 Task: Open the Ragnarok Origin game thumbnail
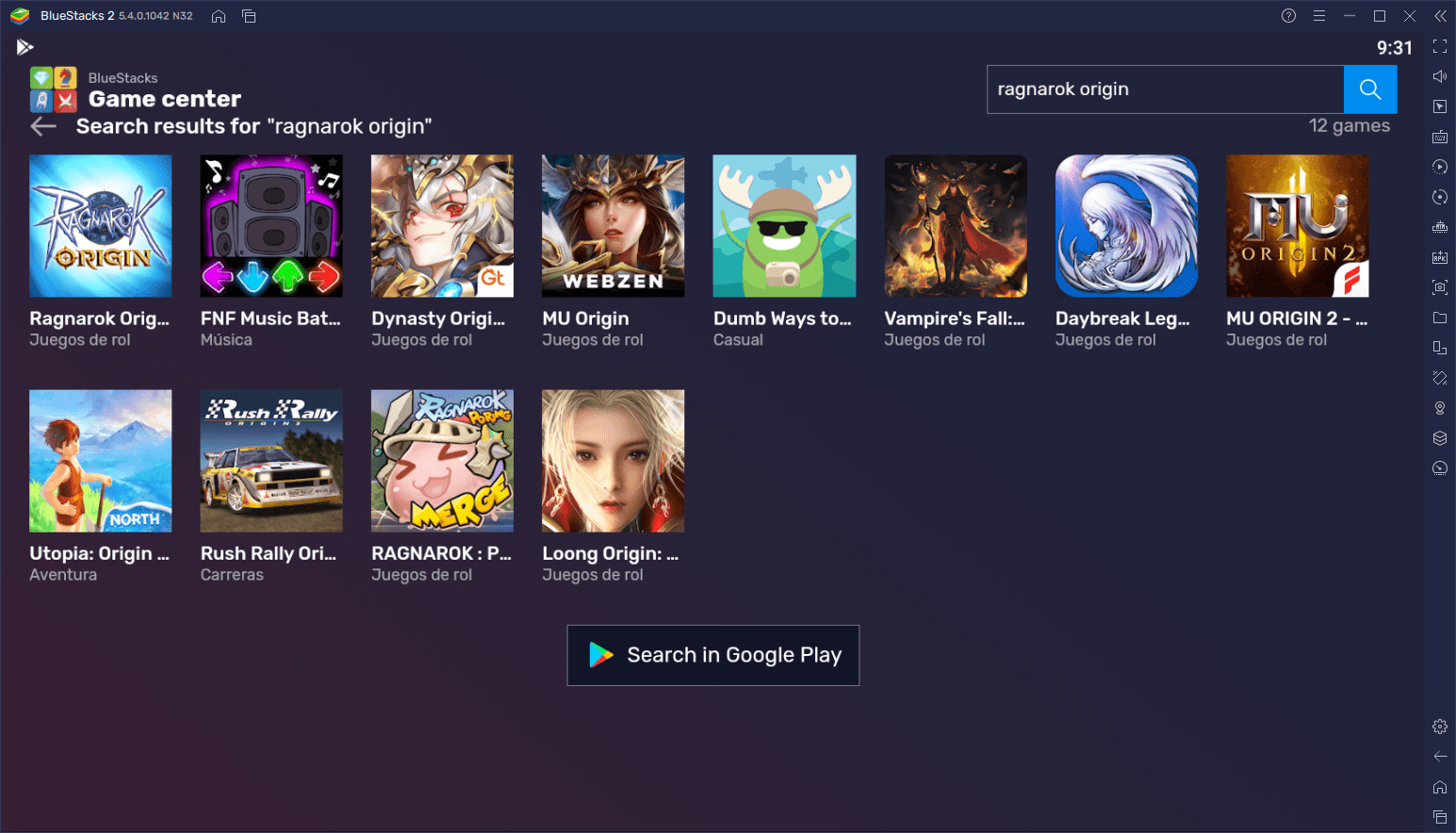click(101, 226)
